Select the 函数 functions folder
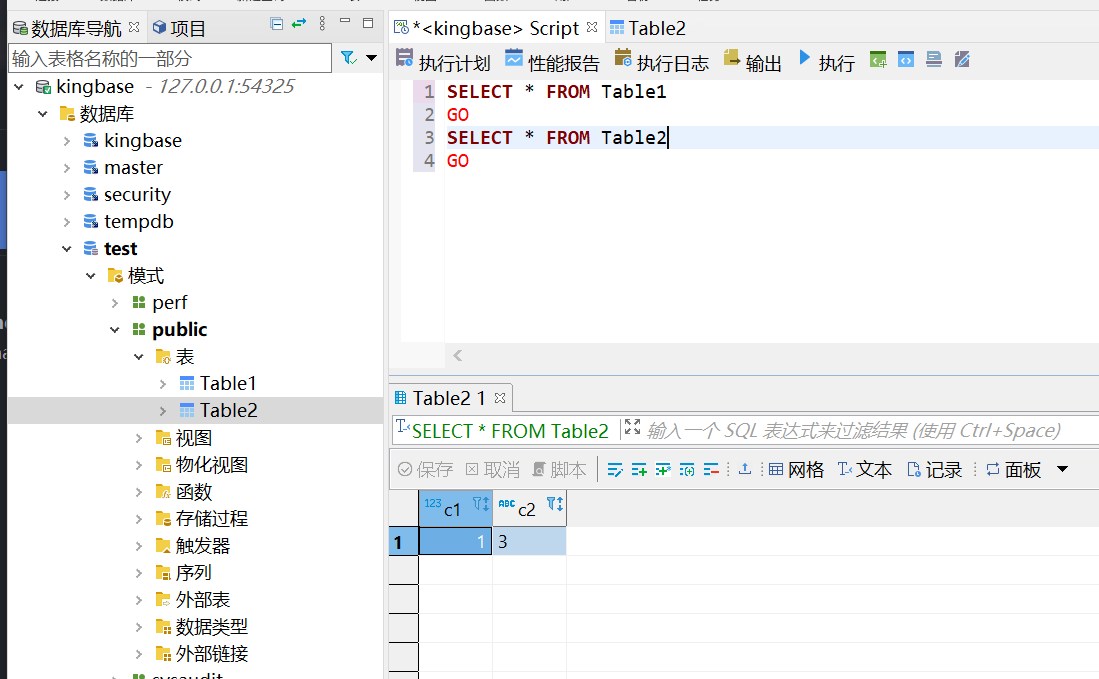Screen dimensions: 1099x679 193,492
